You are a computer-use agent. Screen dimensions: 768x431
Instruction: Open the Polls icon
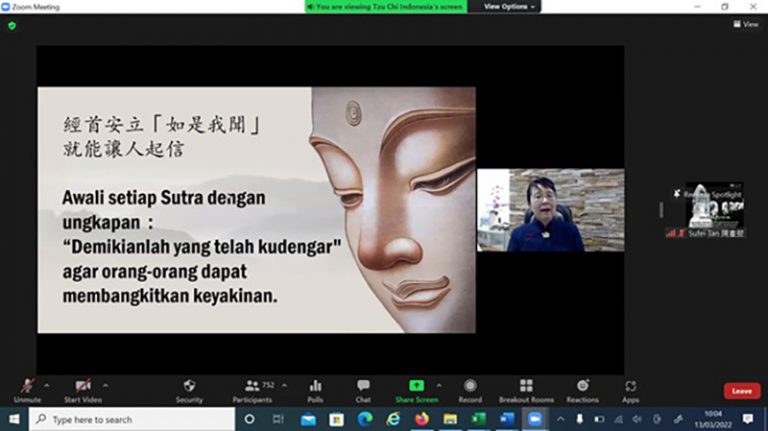pyautogui.click(x=315, y=389)
